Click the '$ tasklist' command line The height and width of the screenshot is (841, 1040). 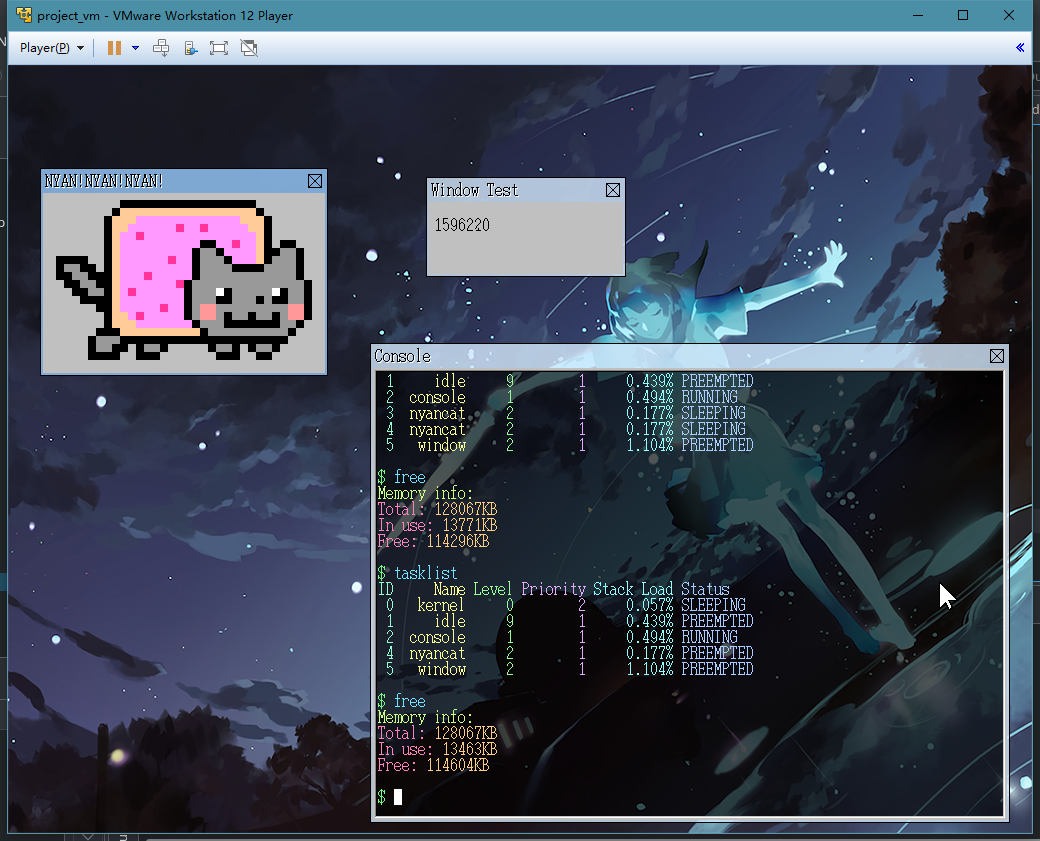[417, 572]
